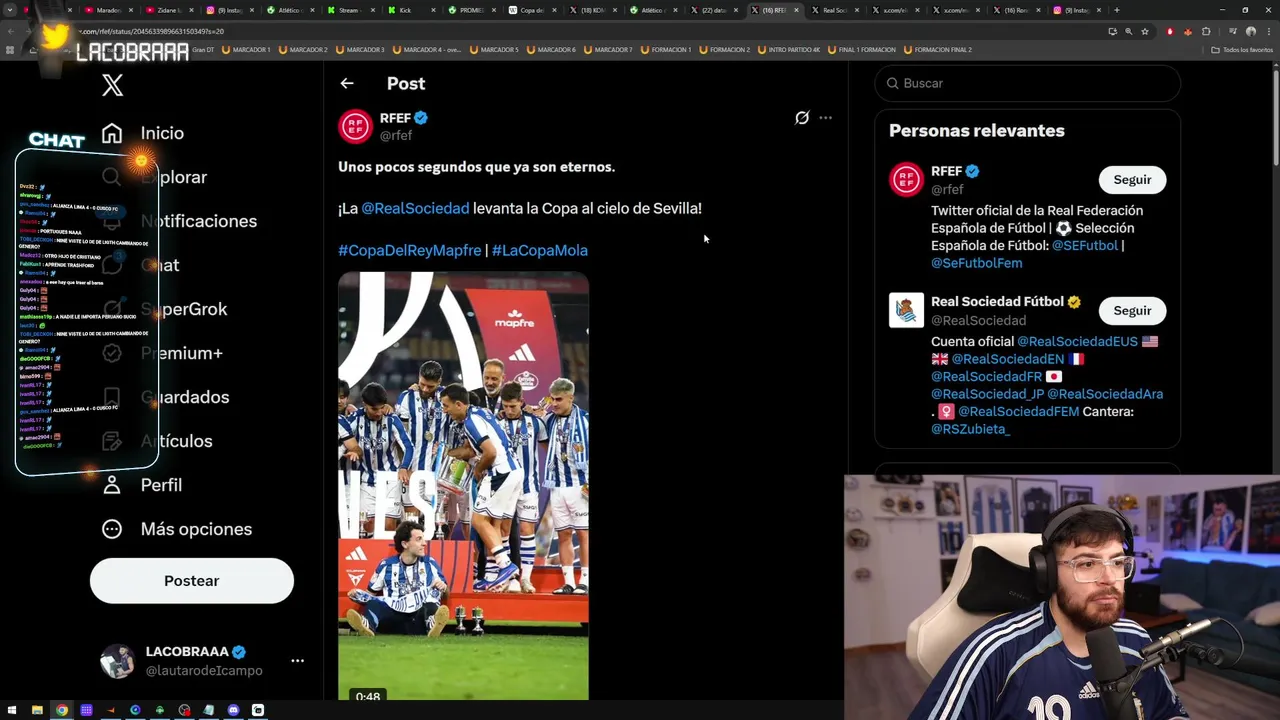Viewport: 1280px width, 720px height.
Task: Open the MARCADOR 1 bookmark
Action: pyautogui.click(x=246, y=49)
